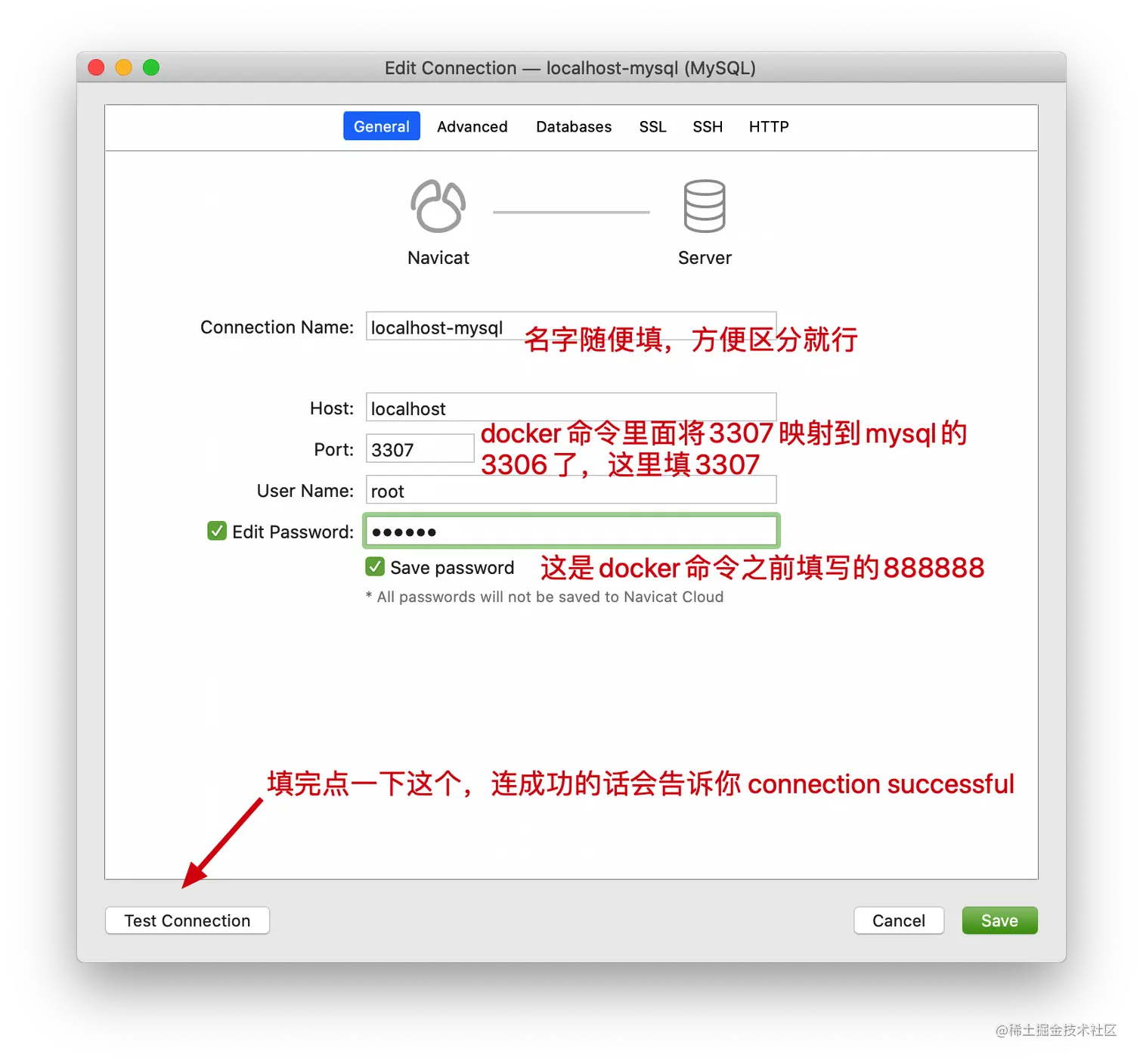Switch to the SSL tab
1143x1064 pixels.
coord(652,126)
